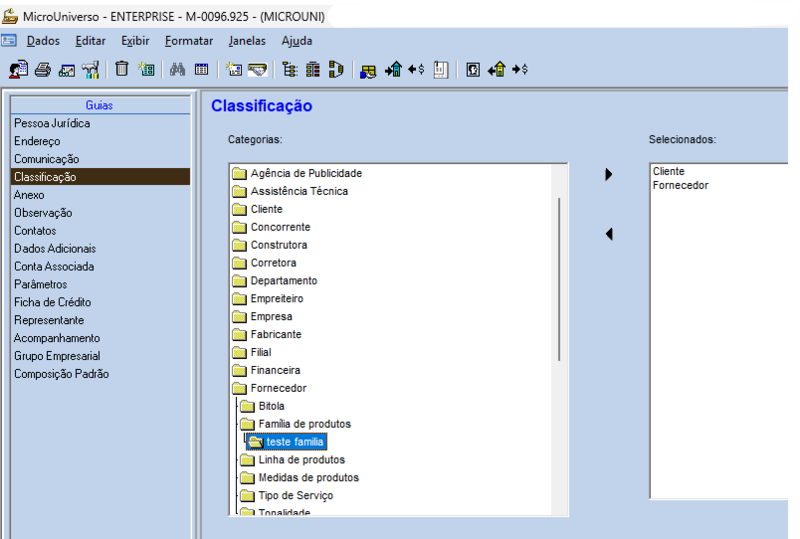Click the tree hierarchy toolbar icon
Viewport: 800px width, 539px height.
pos(290,69)
